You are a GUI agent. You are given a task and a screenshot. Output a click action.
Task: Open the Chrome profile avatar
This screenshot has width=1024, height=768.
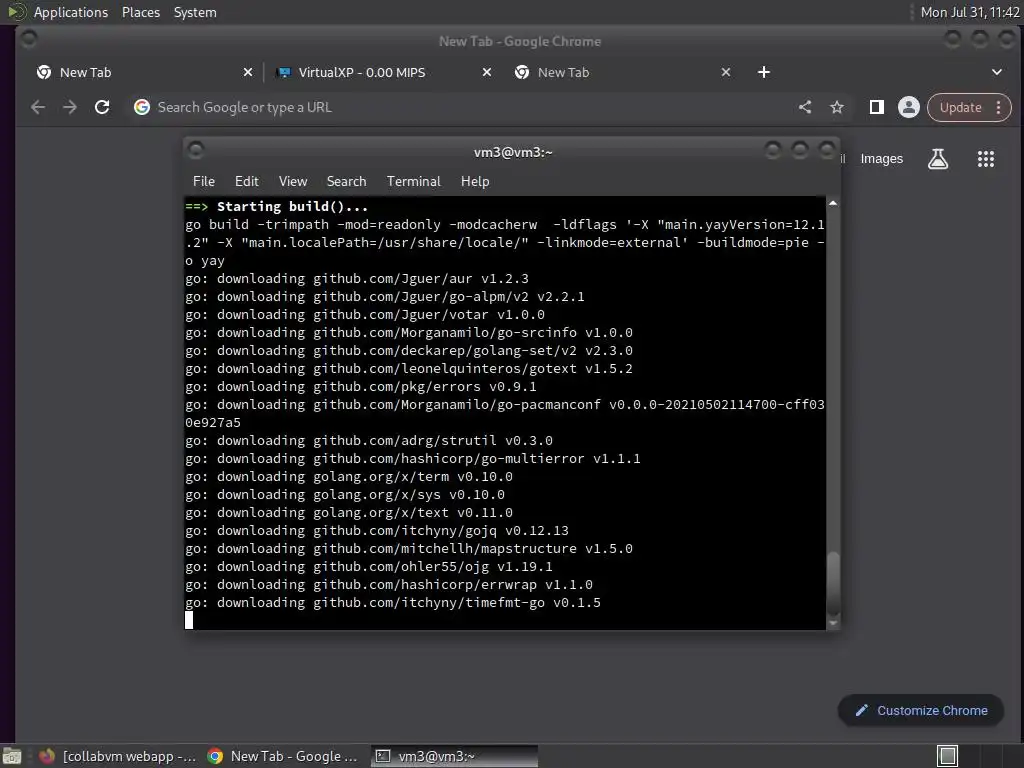(x=908, y=107)
